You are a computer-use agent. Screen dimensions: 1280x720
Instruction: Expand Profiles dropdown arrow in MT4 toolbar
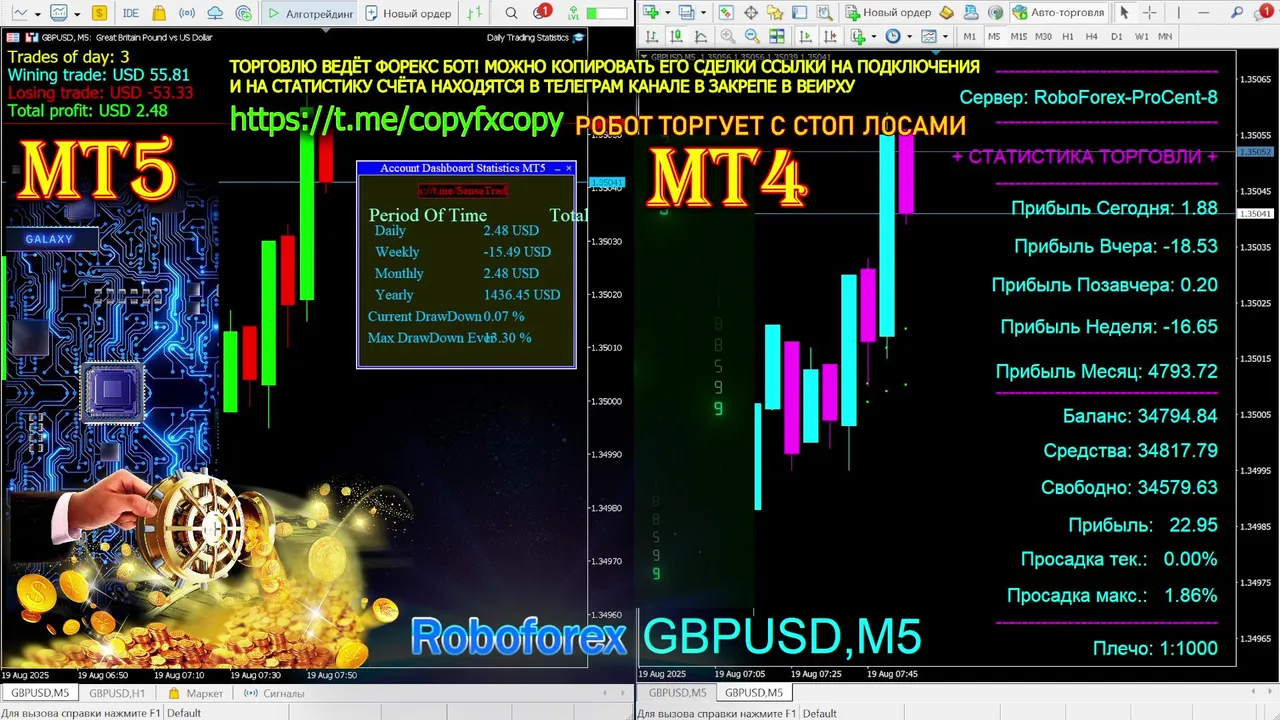click(703, 13)
